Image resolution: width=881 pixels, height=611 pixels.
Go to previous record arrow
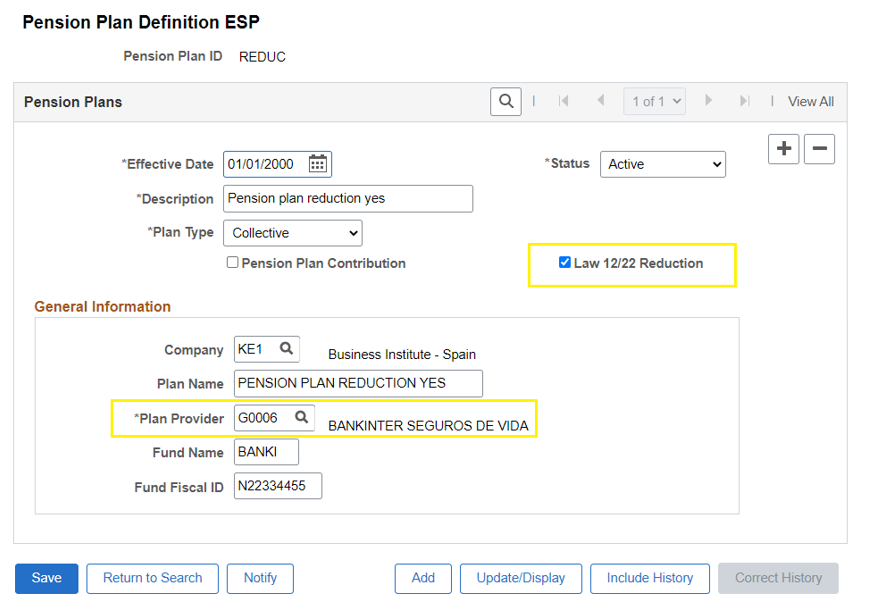click(600, 101)
